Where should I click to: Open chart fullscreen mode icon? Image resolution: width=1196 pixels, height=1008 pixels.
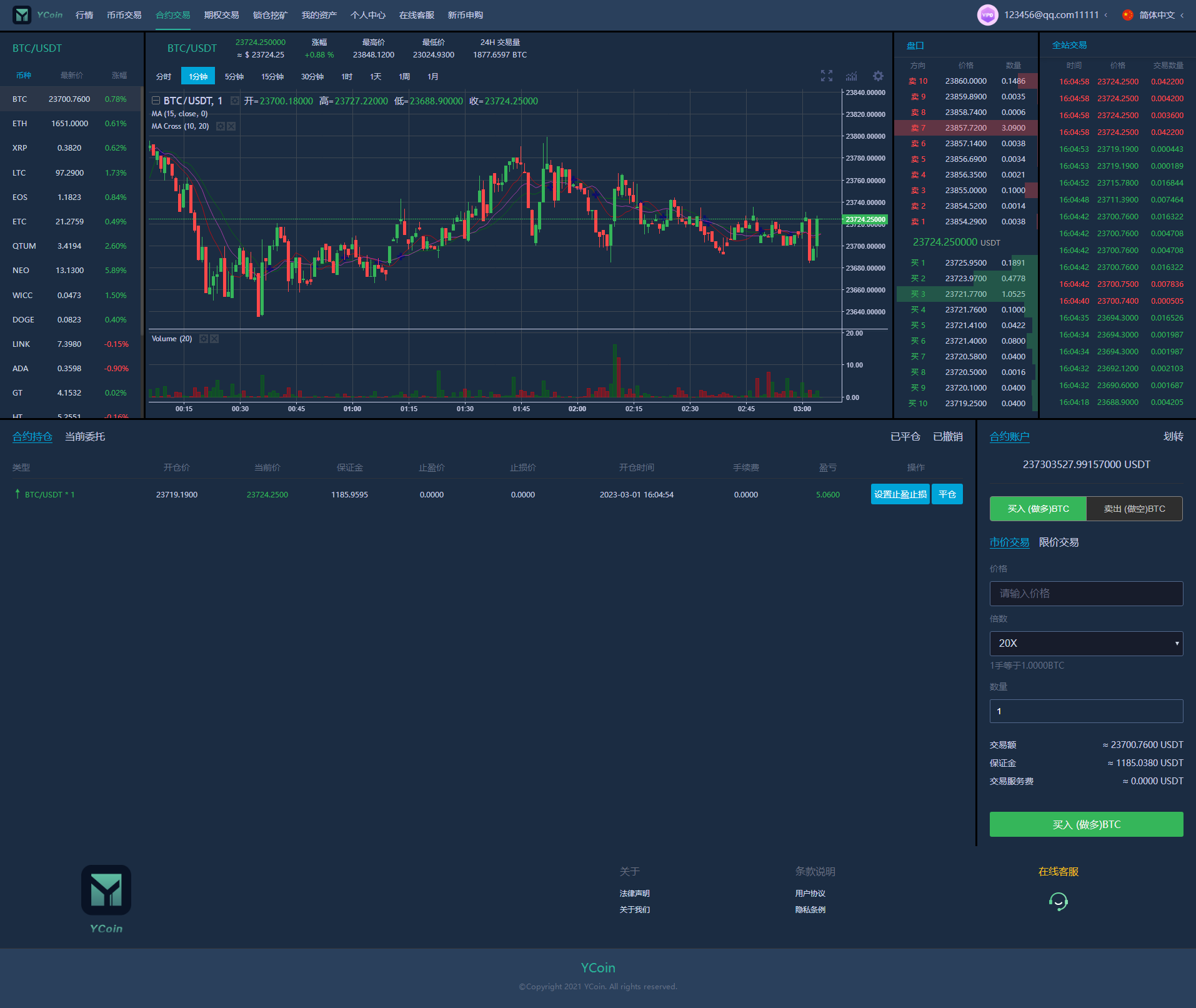tap(826, 76)
